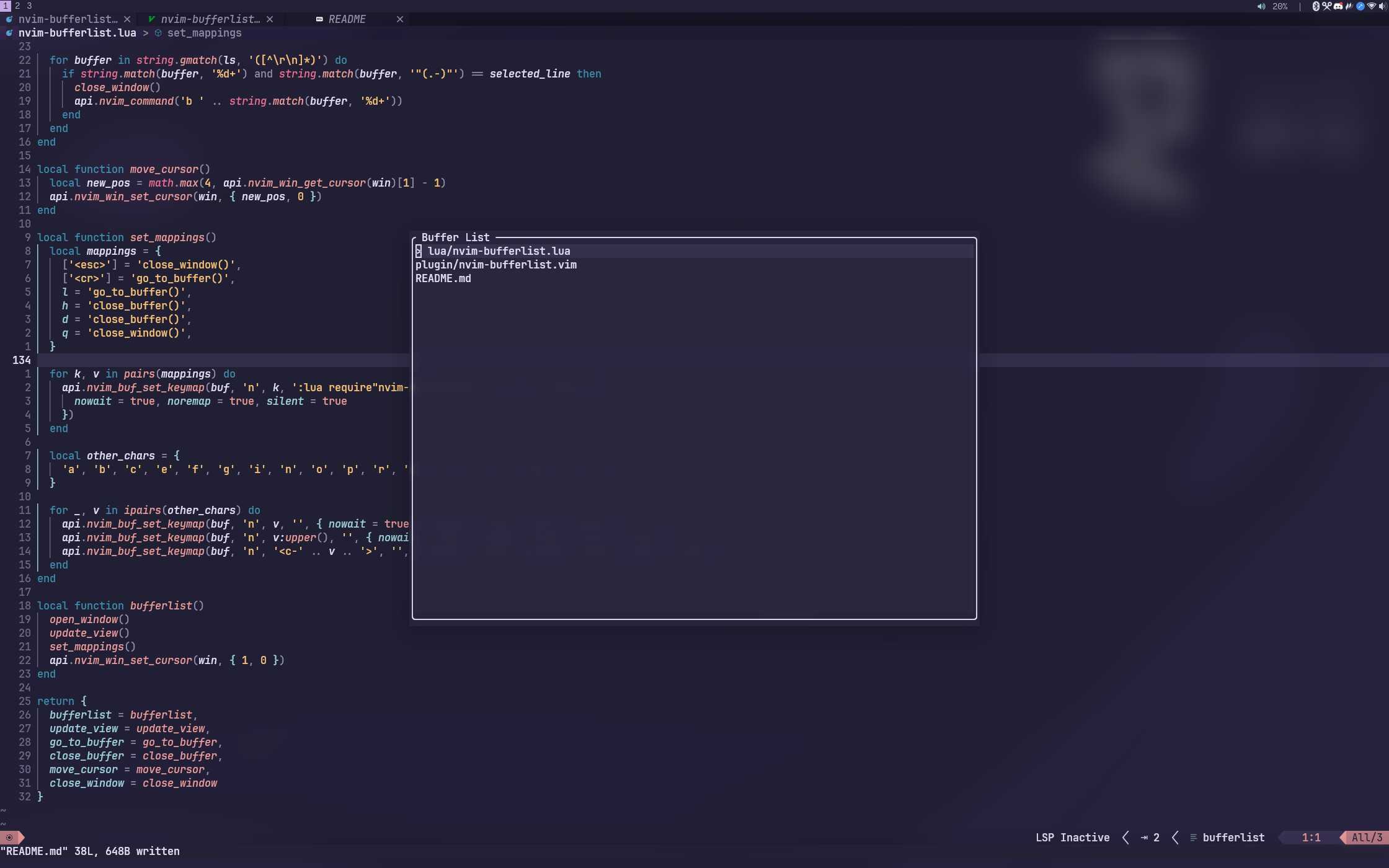
Task: Click the breadcrumb chevron after nvim-bufferlist.lua
Action: pyautogui.click(x=146, y=33)
